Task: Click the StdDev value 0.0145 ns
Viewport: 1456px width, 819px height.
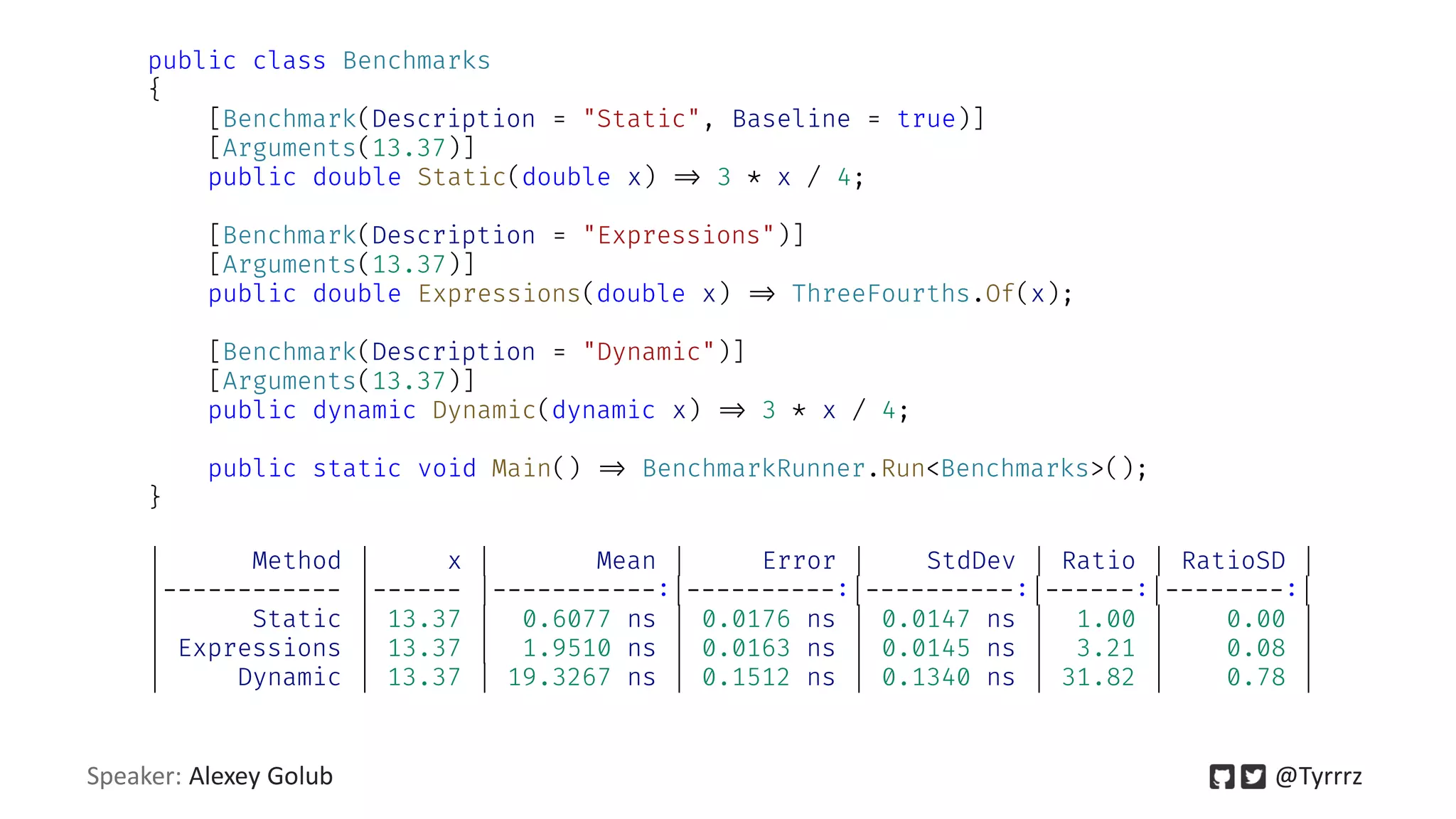Action: pyautogui.click(x=948, y=648)
